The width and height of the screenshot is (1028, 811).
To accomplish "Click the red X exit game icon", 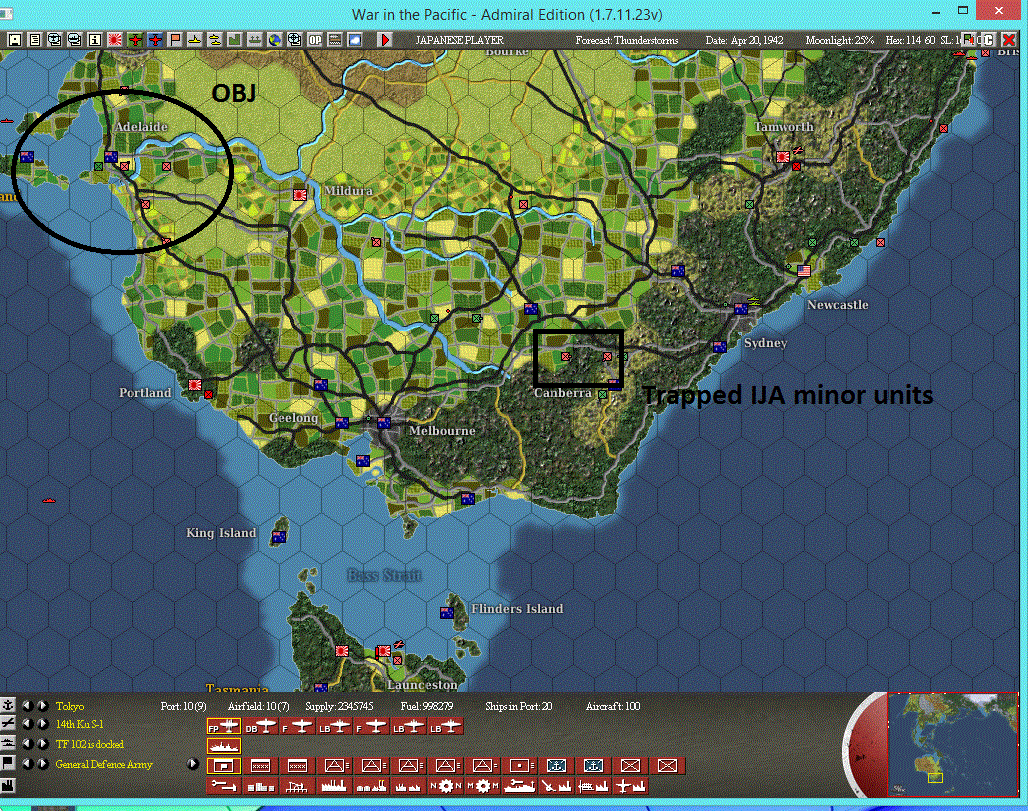I will click(1009, 40).
